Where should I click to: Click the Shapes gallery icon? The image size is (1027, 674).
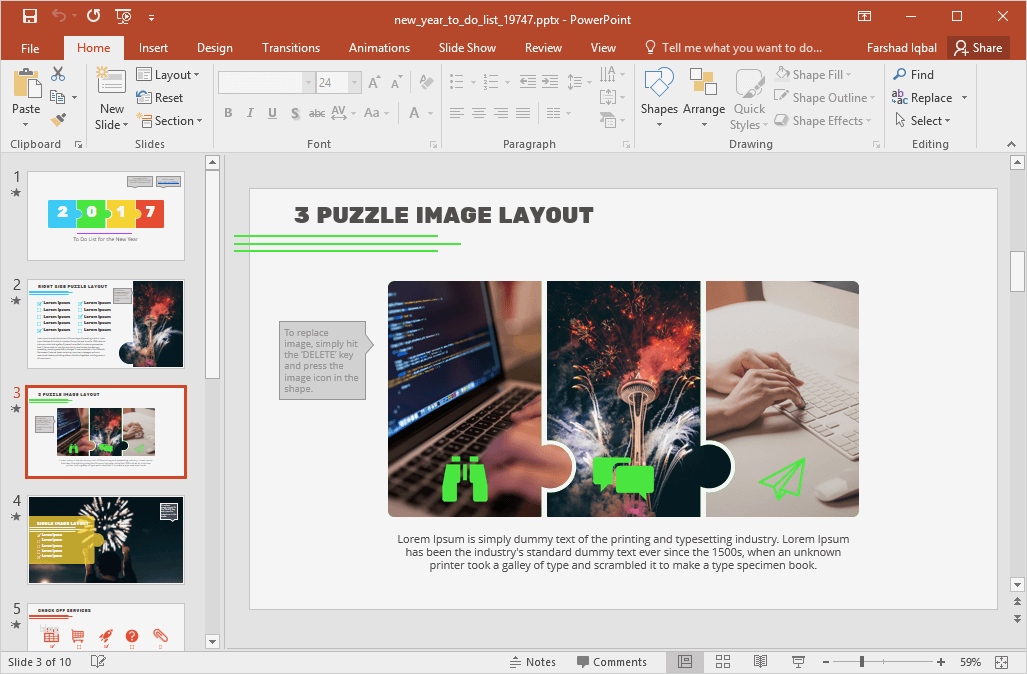tap(659, 82)
